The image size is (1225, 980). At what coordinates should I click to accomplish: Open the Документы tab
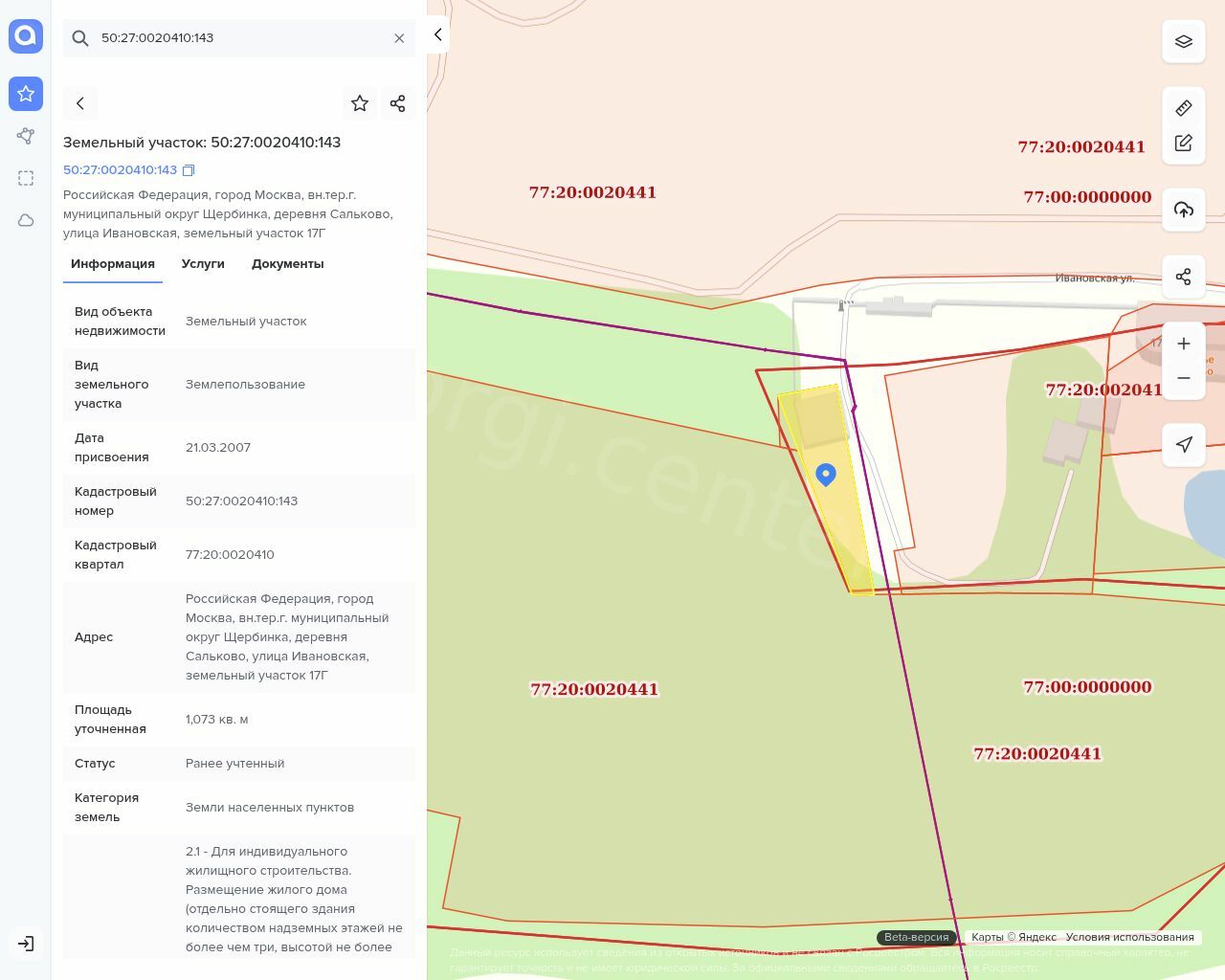tap(287, 264)
